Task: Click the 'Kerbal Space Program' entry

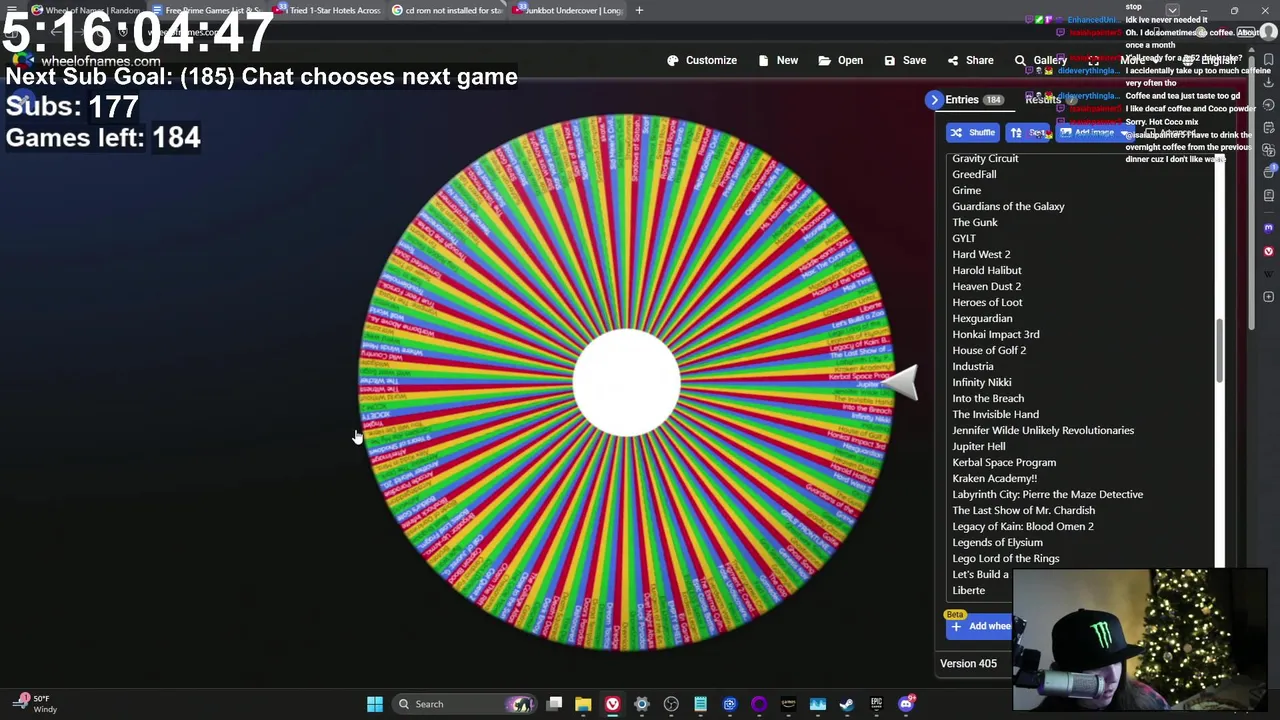Action: click(1004, 462)
